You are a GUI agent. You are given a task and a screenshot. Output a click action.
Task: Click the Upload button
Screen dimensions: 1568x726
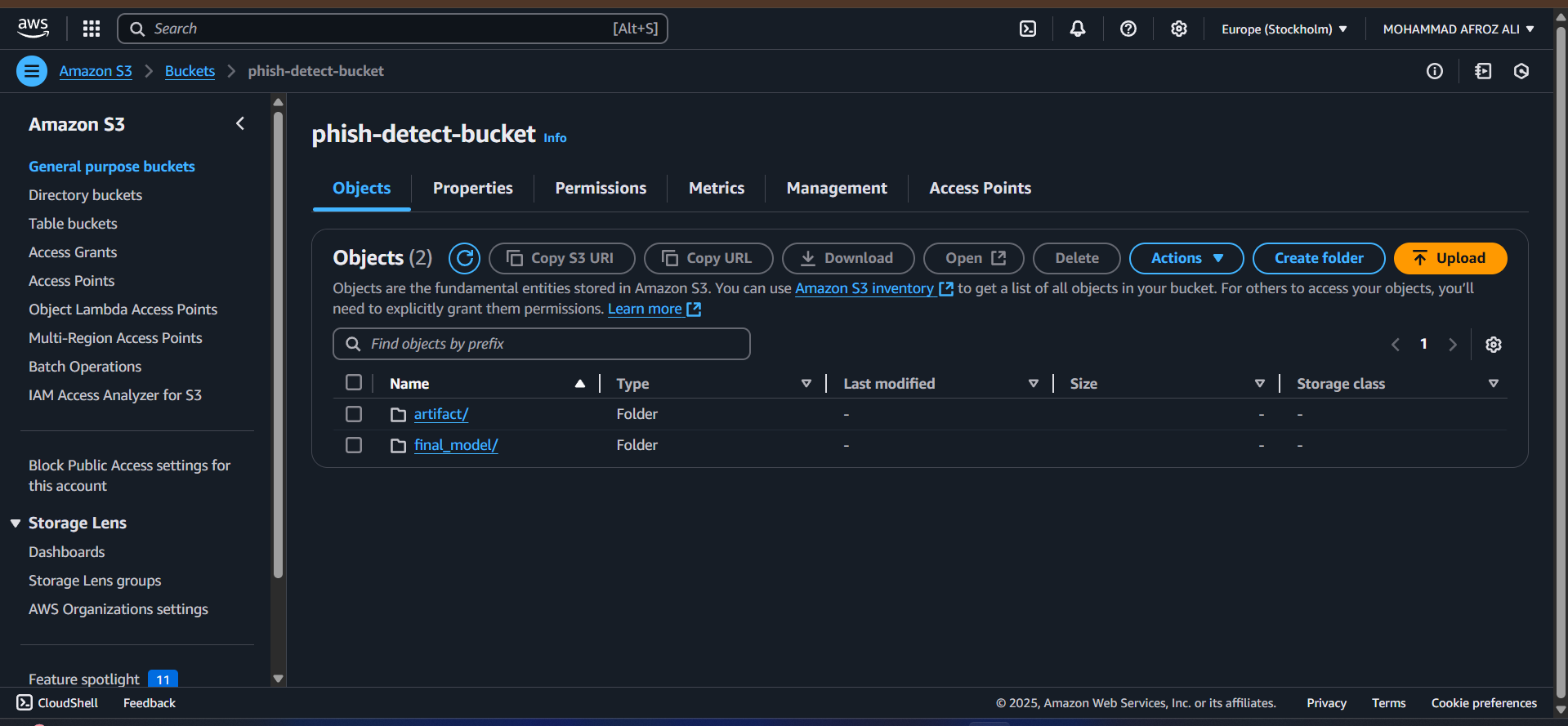coord(1450,258)
